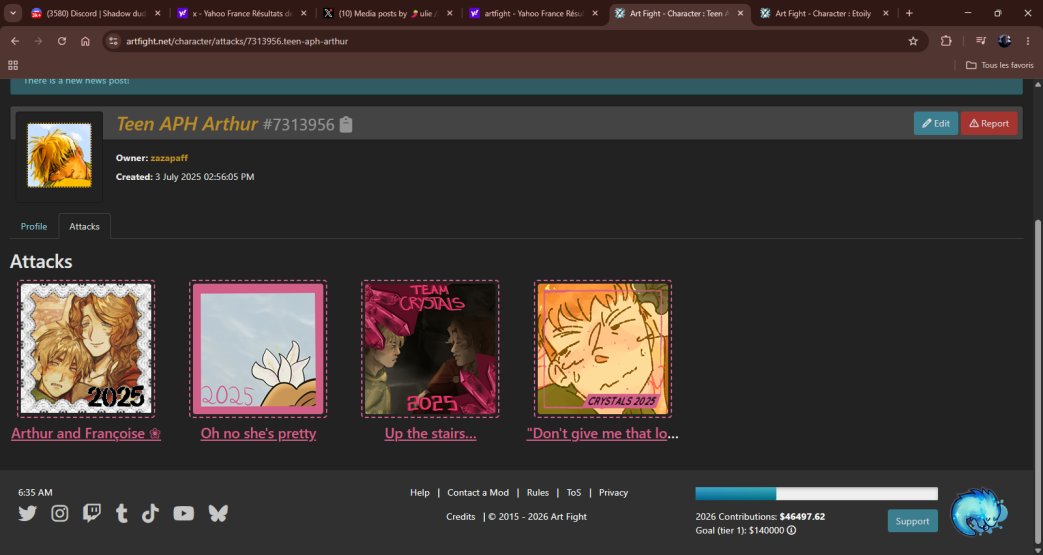Open the Up the stairs... attack link

(x=430, y=433)
